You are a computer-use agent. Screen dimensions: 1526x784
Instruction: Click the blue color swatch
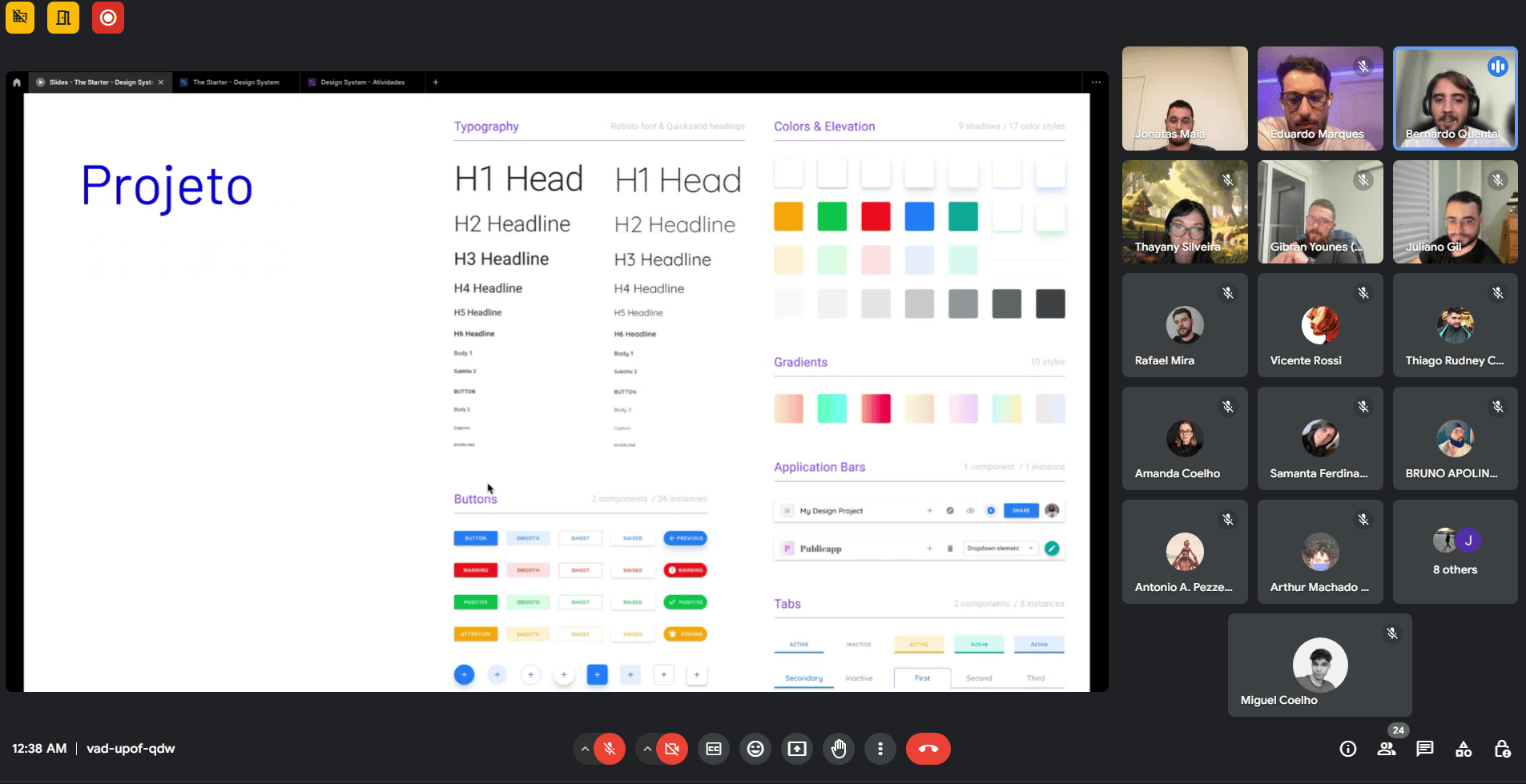(x=920, y=216)
